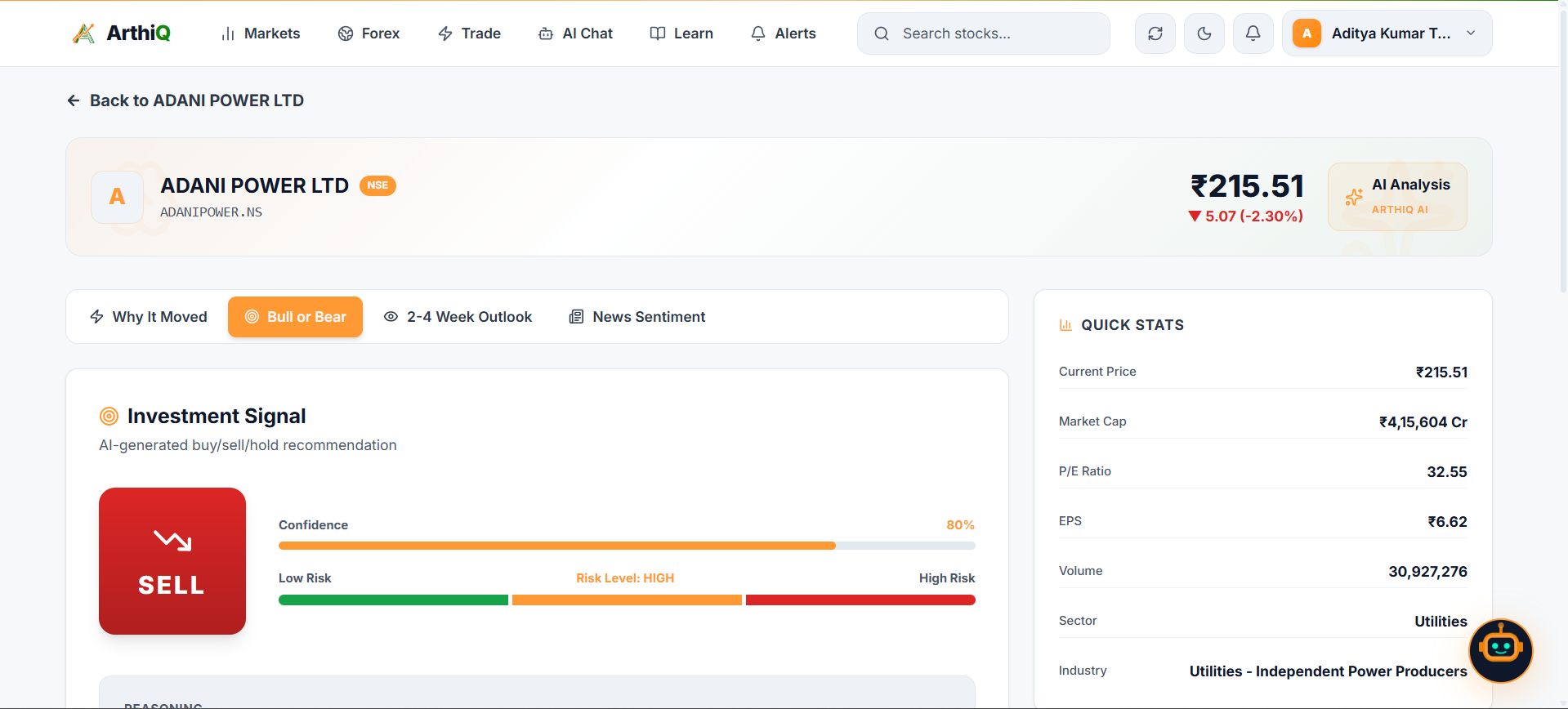Open AI Chat from the navigation
Viewport: 1568px width, 709px height.
(575, 33)
